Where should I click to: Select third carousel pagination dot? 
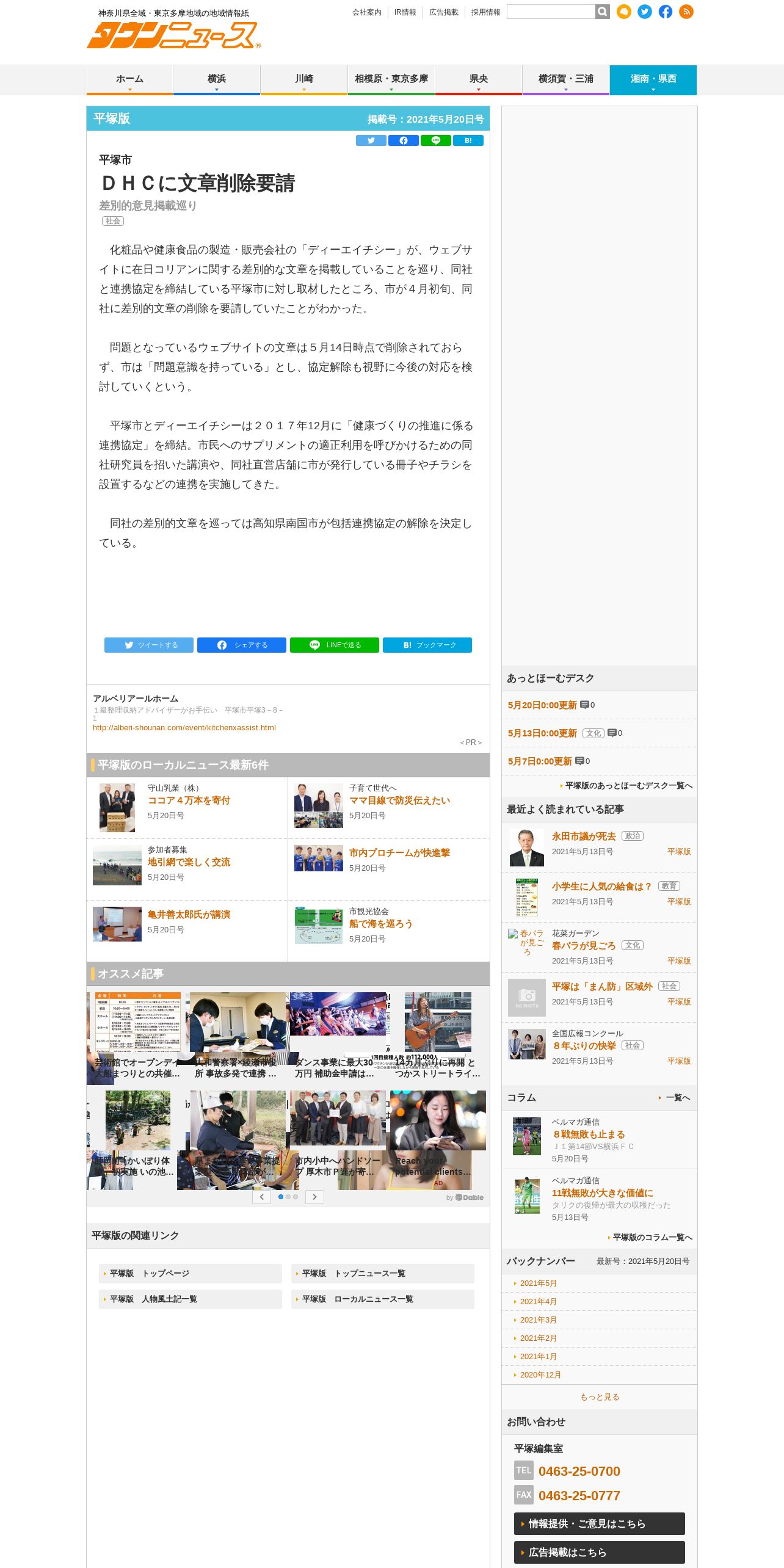[x=296, y=1197]
